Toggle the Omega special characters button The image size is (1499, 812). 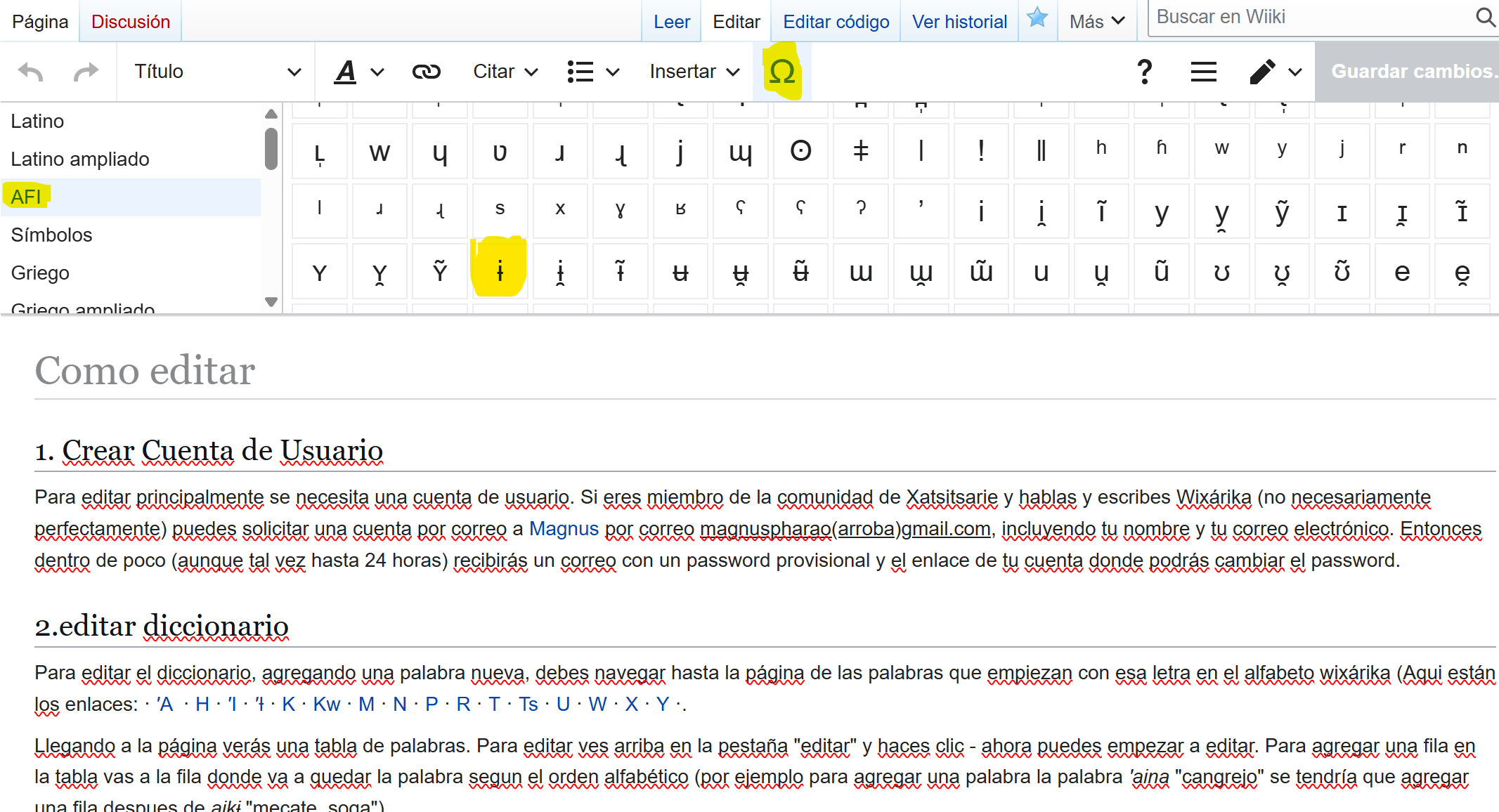pyautogui.click(x=781, y=72)
